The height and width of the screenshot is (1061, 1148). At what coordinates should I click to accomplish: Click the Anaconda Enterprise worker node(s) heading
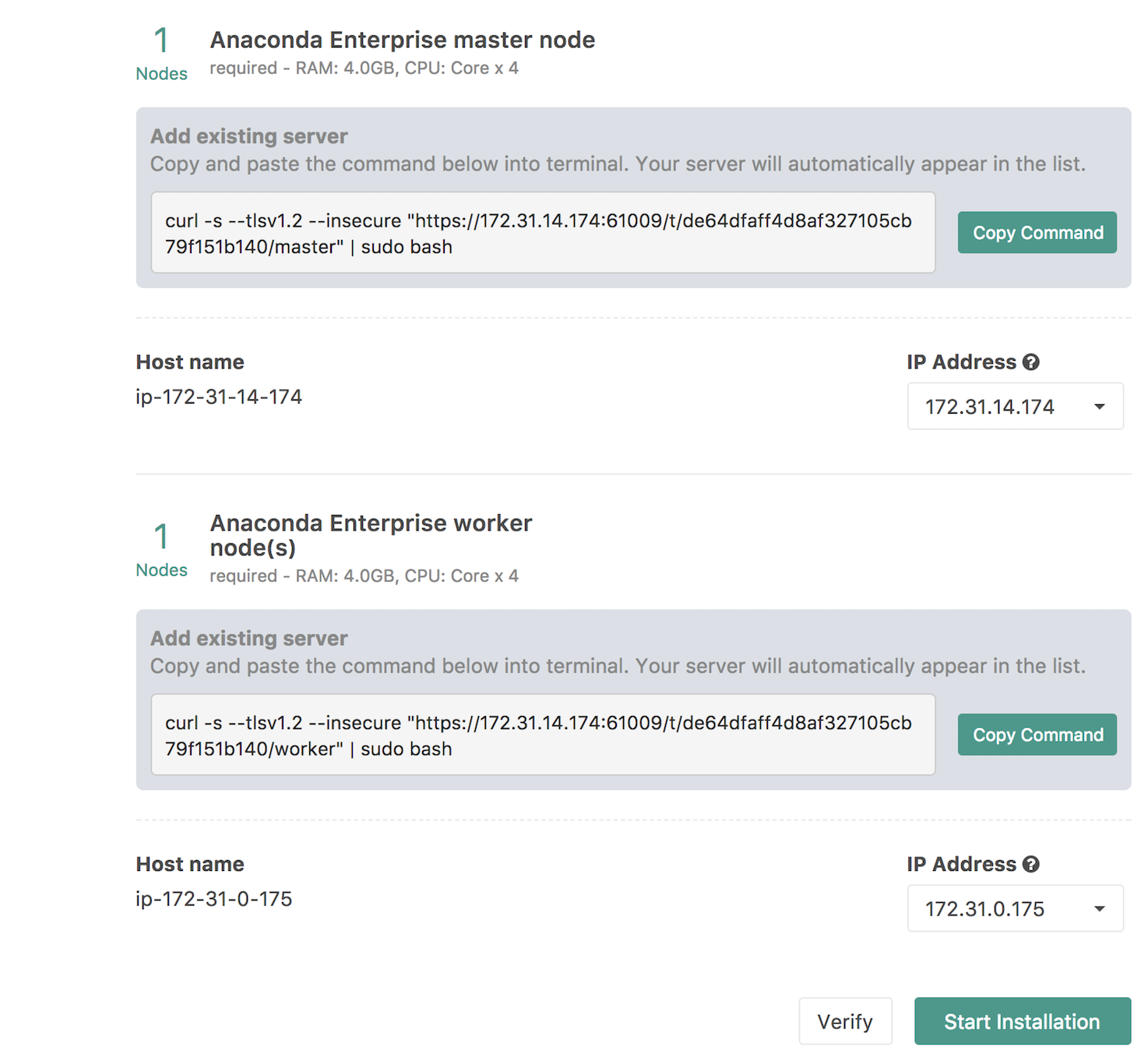[x=371, y=535]
